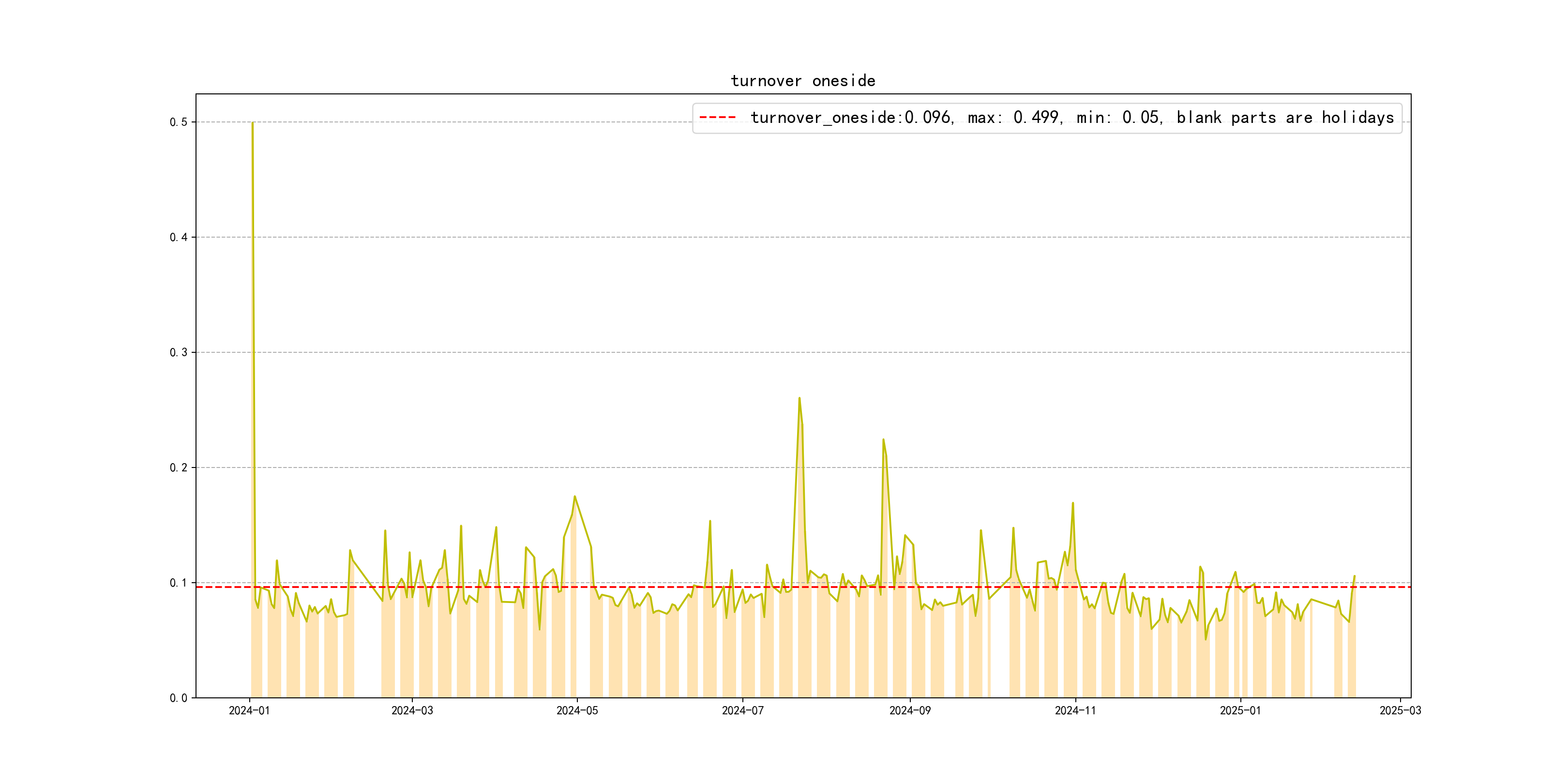This screenshot has height=784, width=1568.
Task: Click the 2024-03 x-axis date label
Action: (x=412, y=711)
